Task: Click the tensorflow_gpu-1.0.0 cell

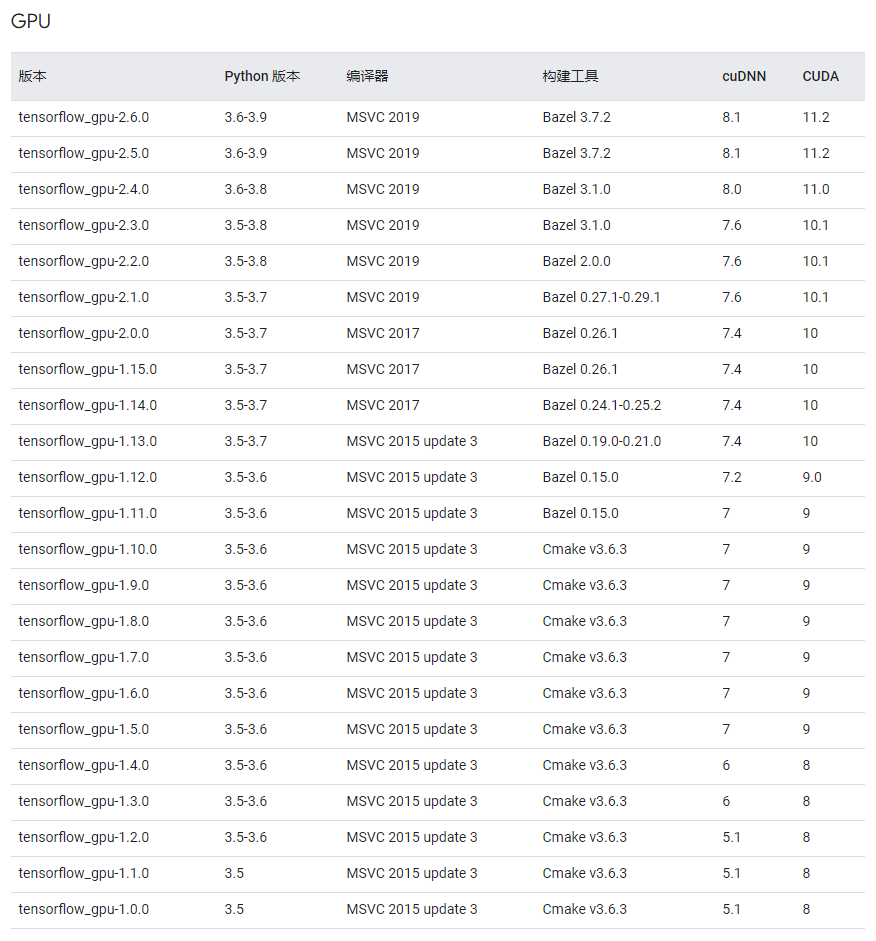Action: point(83,909)
